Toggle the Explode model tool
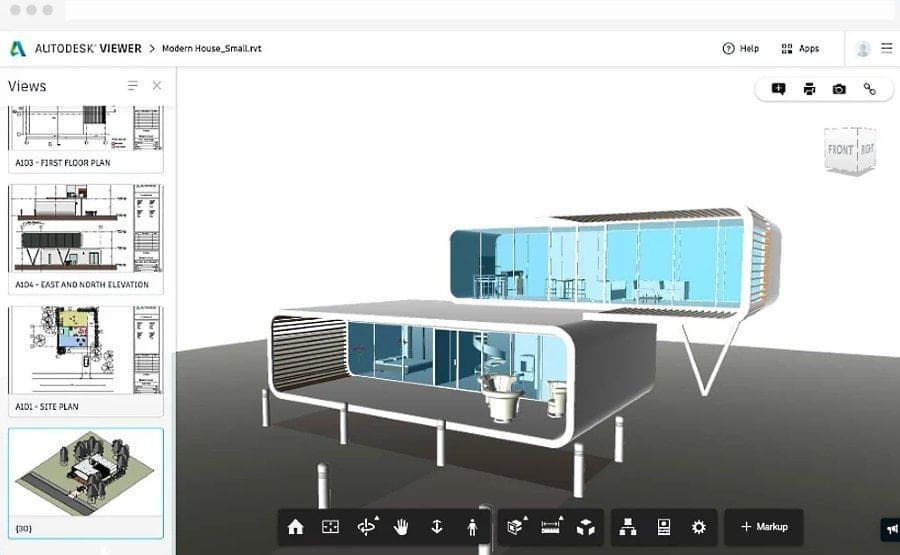The width and height of the screenshot is (900, 555). pyautogui.click(x=586, y=527)
